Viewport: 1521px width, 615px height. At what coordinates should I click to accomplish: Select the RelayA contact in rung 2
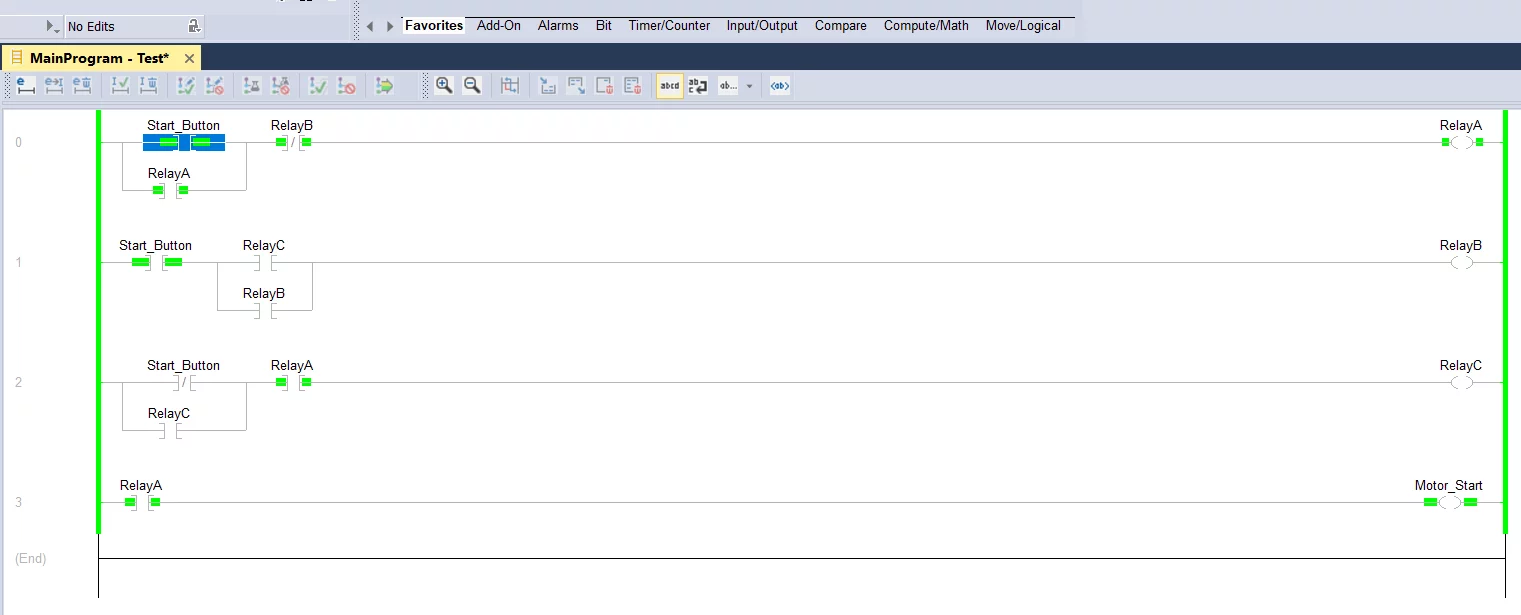[293, 382]
